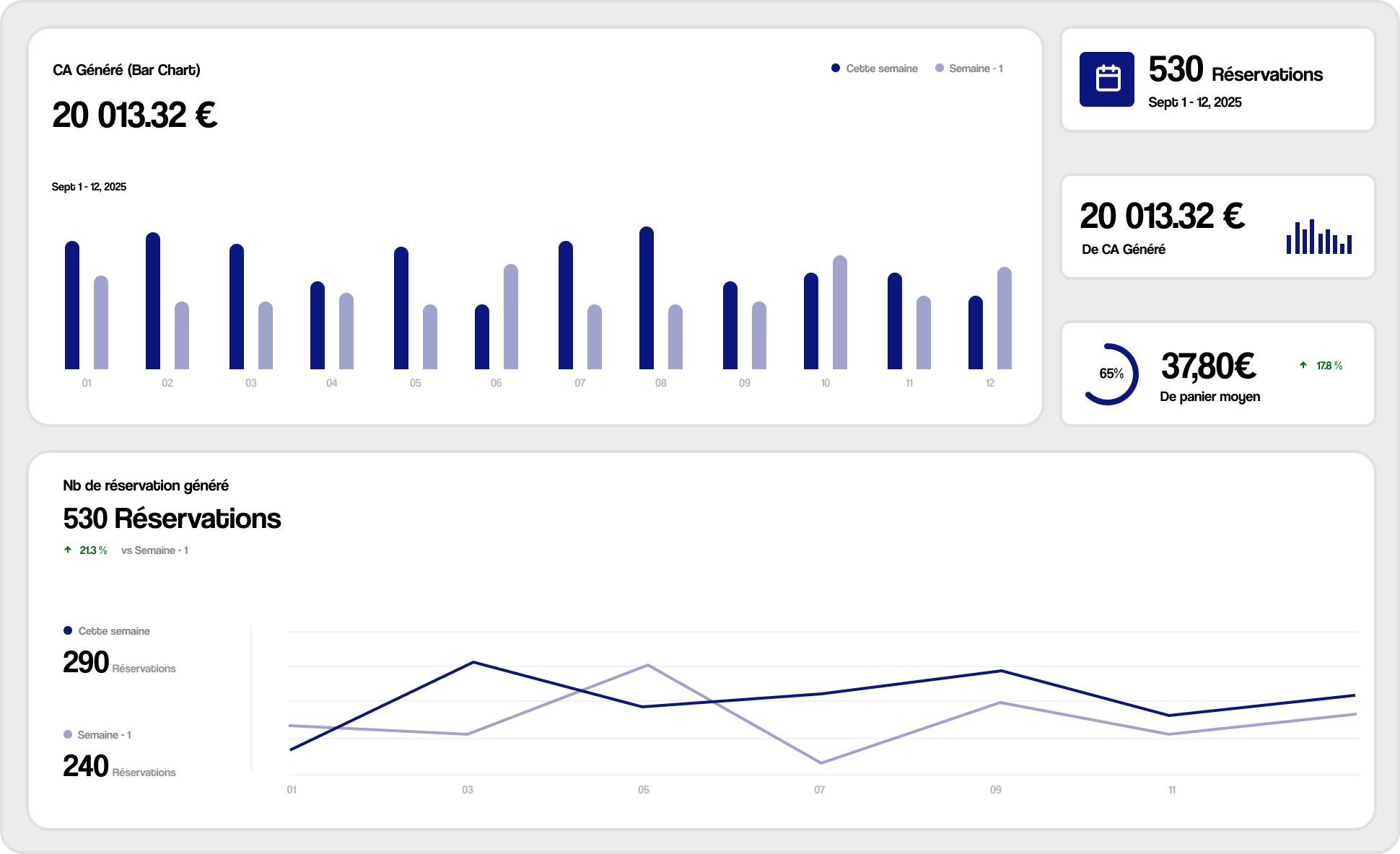Screen dimensions: 1400x854
Task: Click the '530 Réservations' card heading at top right
Action: (1235, 71)
